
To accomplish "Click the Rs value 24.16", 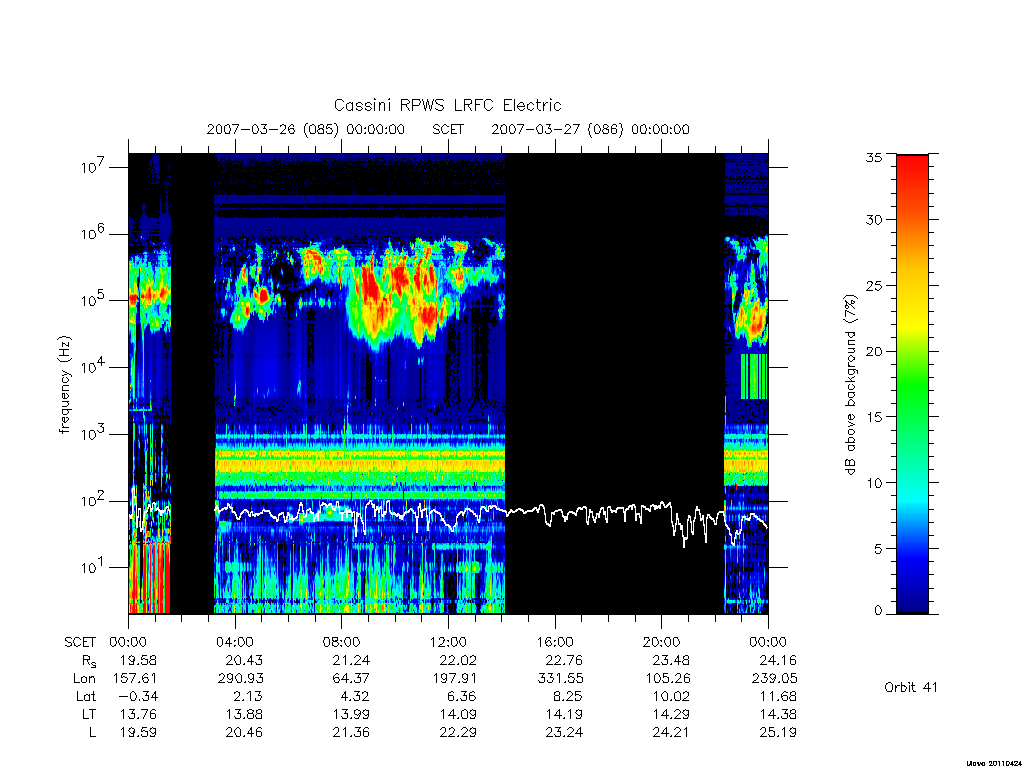I will click(x=778, y=660).
